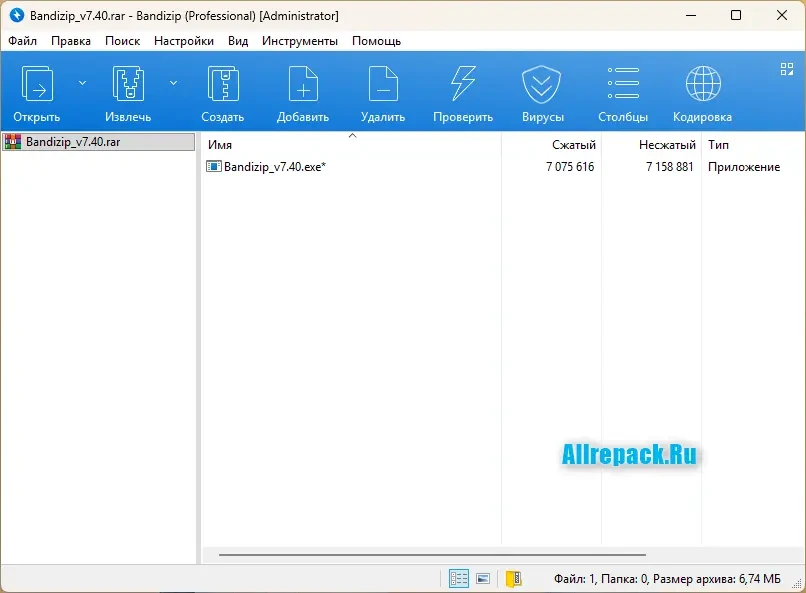
Task: Click the Открыть (Open) toolbar icon
Action: point(36,84)
